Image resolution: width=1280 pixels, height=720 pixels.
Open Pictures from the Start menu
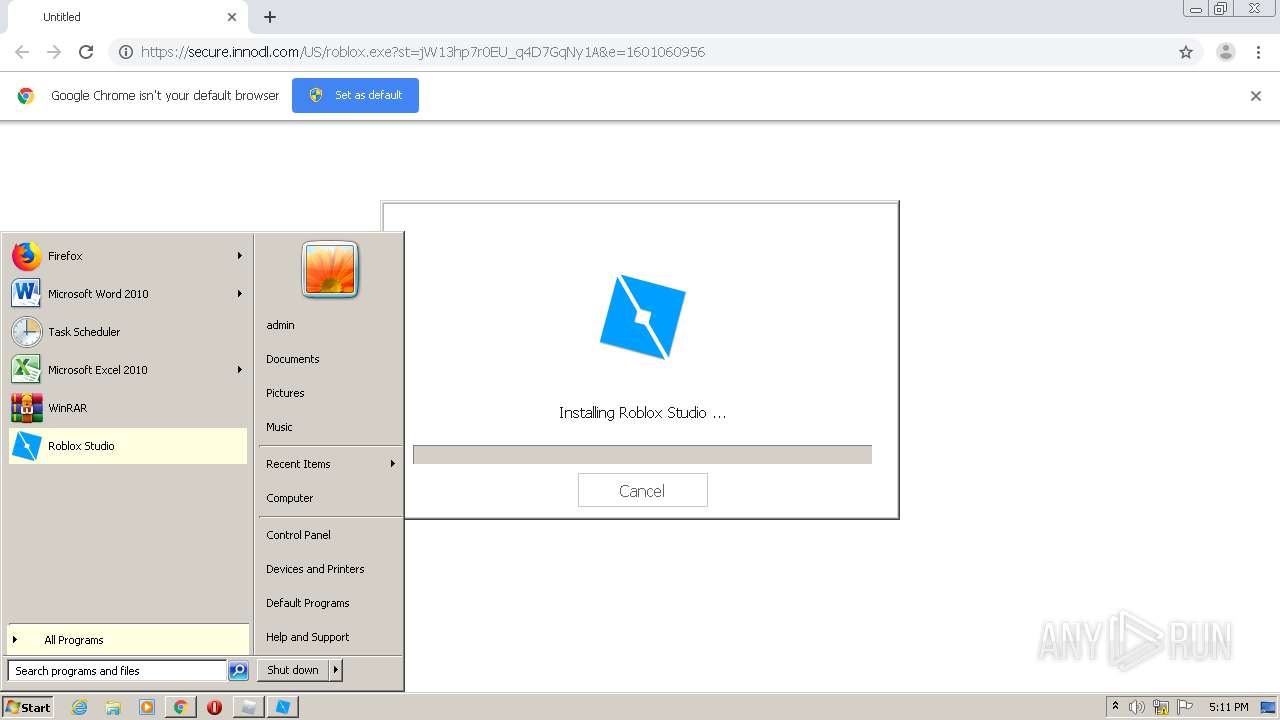tap(330, 393)
